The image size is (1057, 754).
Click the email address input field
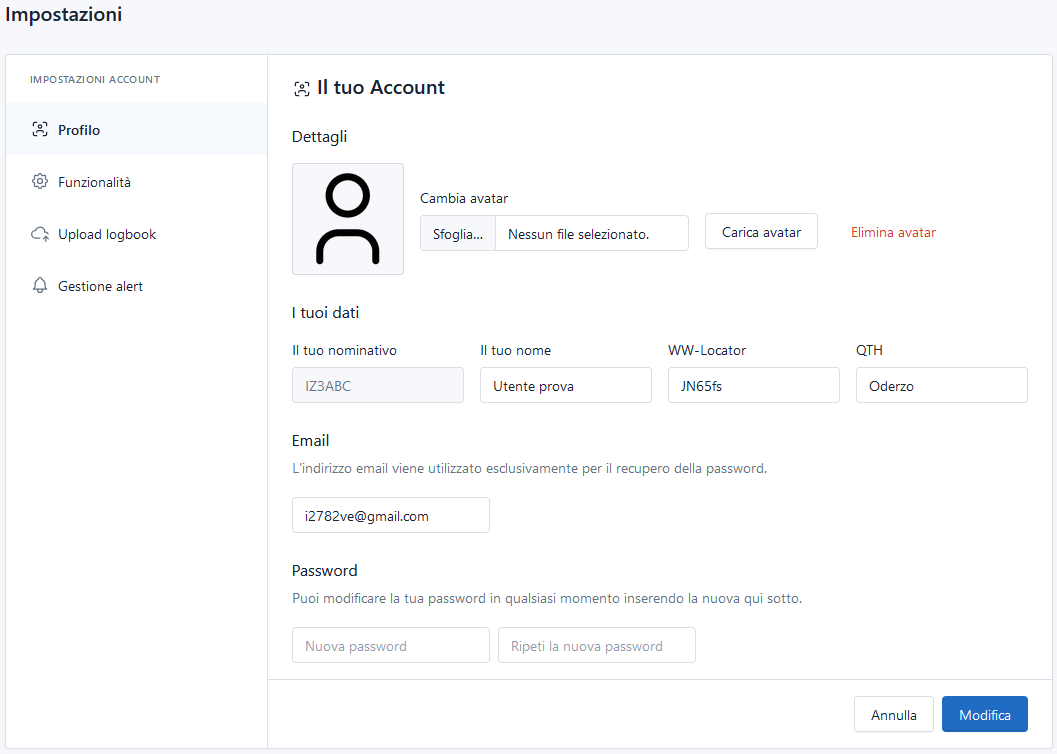390,515
